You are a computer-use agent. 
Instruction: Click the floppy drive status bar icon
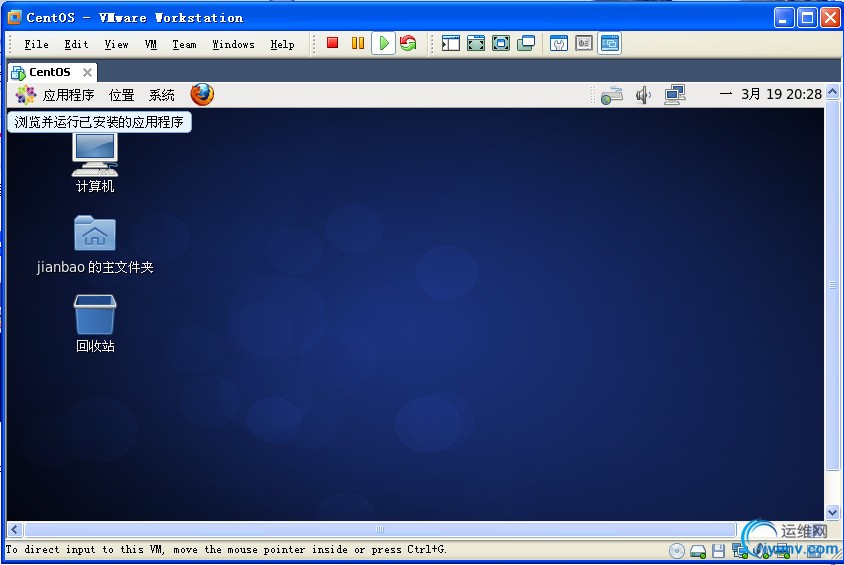point(719,551)
